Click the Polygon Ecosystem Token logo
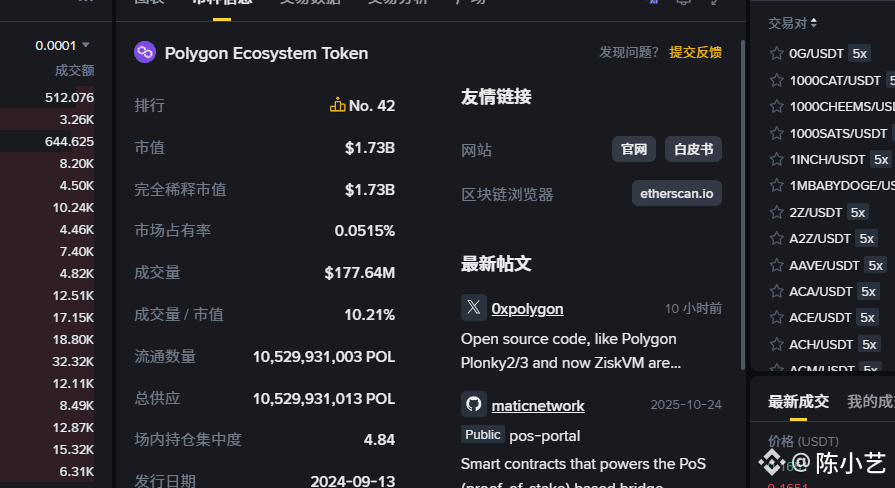Screen dimensions: 895x488 tap(145, 53)
